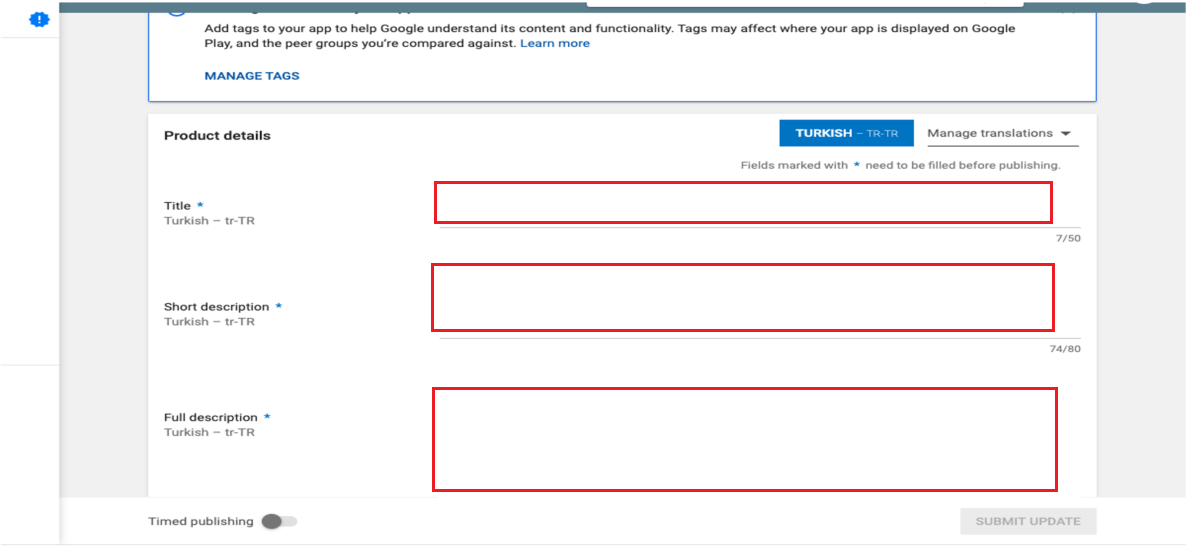Toggle the Timed publishing switch

pyautogui.click(x=279, y=521)
